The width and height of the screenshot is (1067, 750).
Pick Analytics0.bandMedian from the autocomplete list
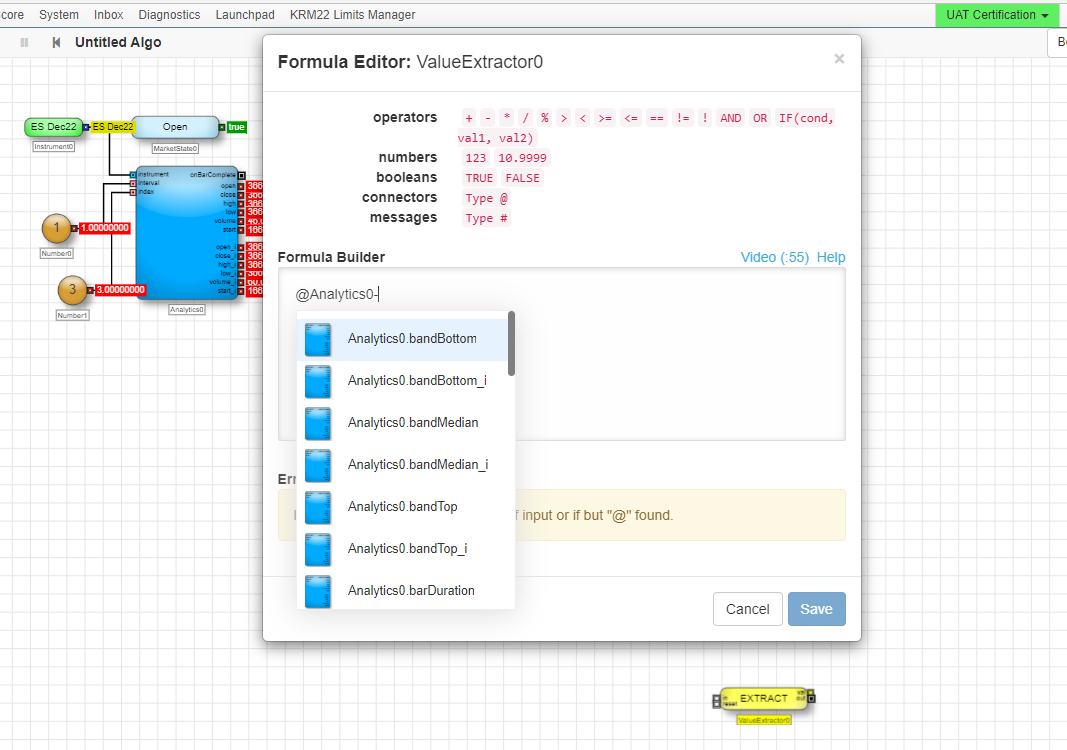pos(413,423)
